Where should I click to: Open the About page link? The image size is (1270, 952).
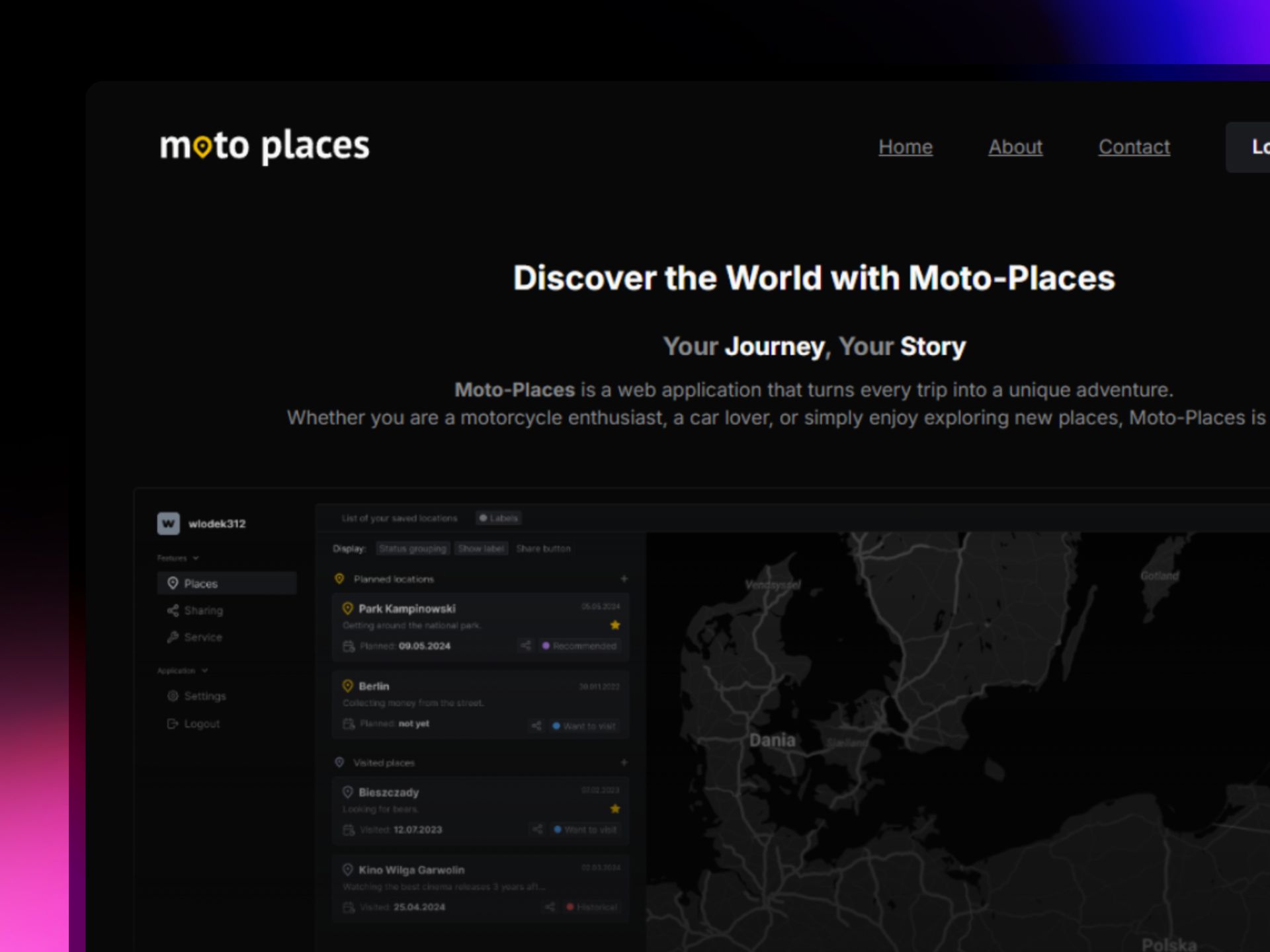(x=1015, y=147)
